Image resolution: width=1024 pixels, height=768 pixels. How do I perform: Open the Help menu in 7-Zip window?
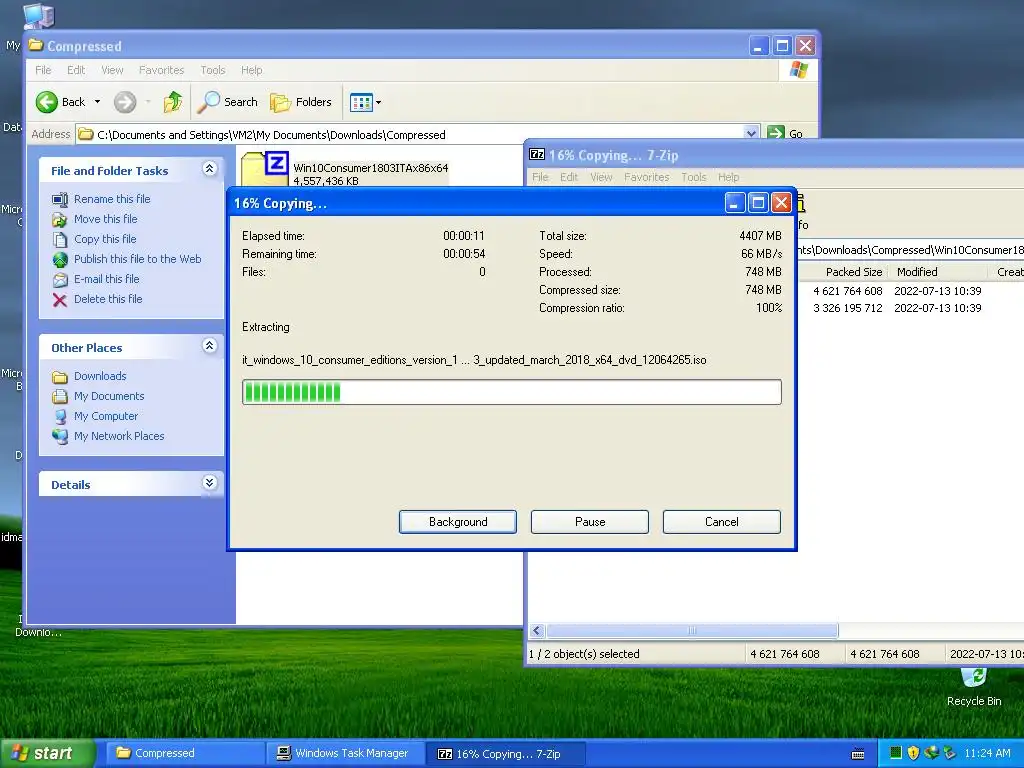728,177
